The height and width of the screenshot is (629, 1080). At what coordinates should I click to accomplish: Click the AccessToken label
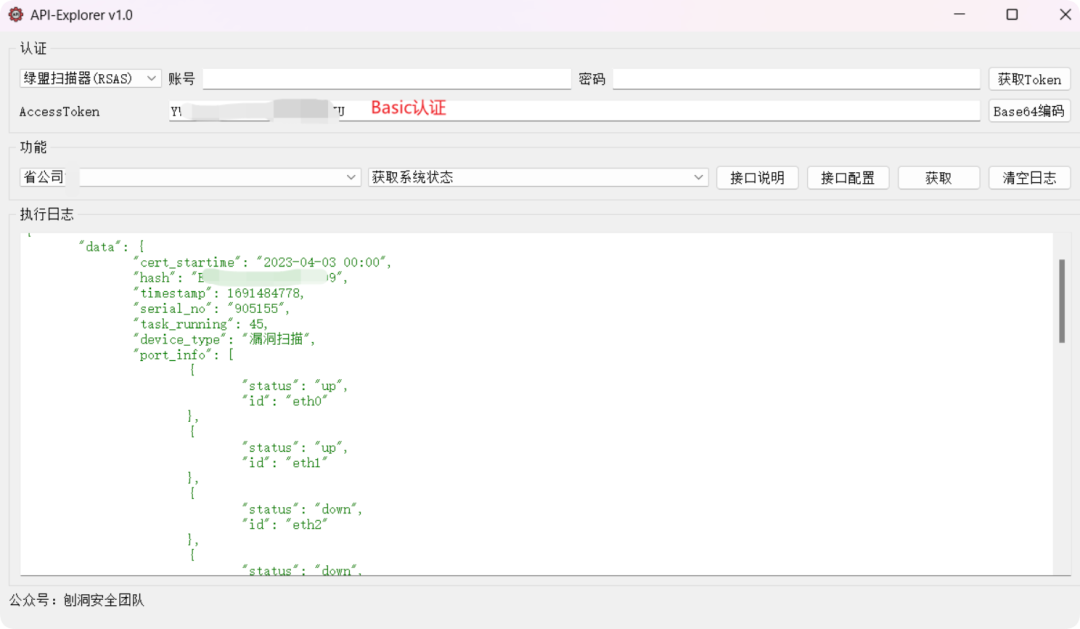[x=59, y=112]
